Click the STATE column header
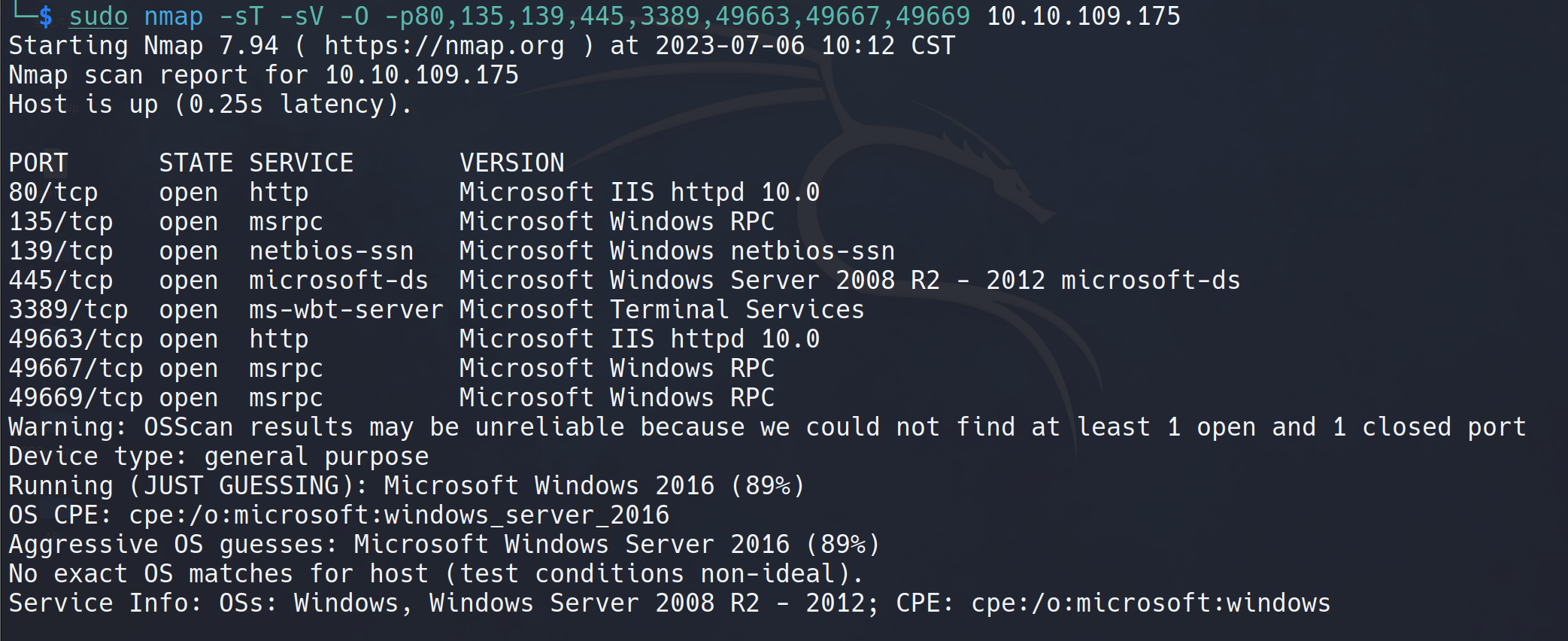The height and width of the screenshot is (641, 1568). pos(196,163)
